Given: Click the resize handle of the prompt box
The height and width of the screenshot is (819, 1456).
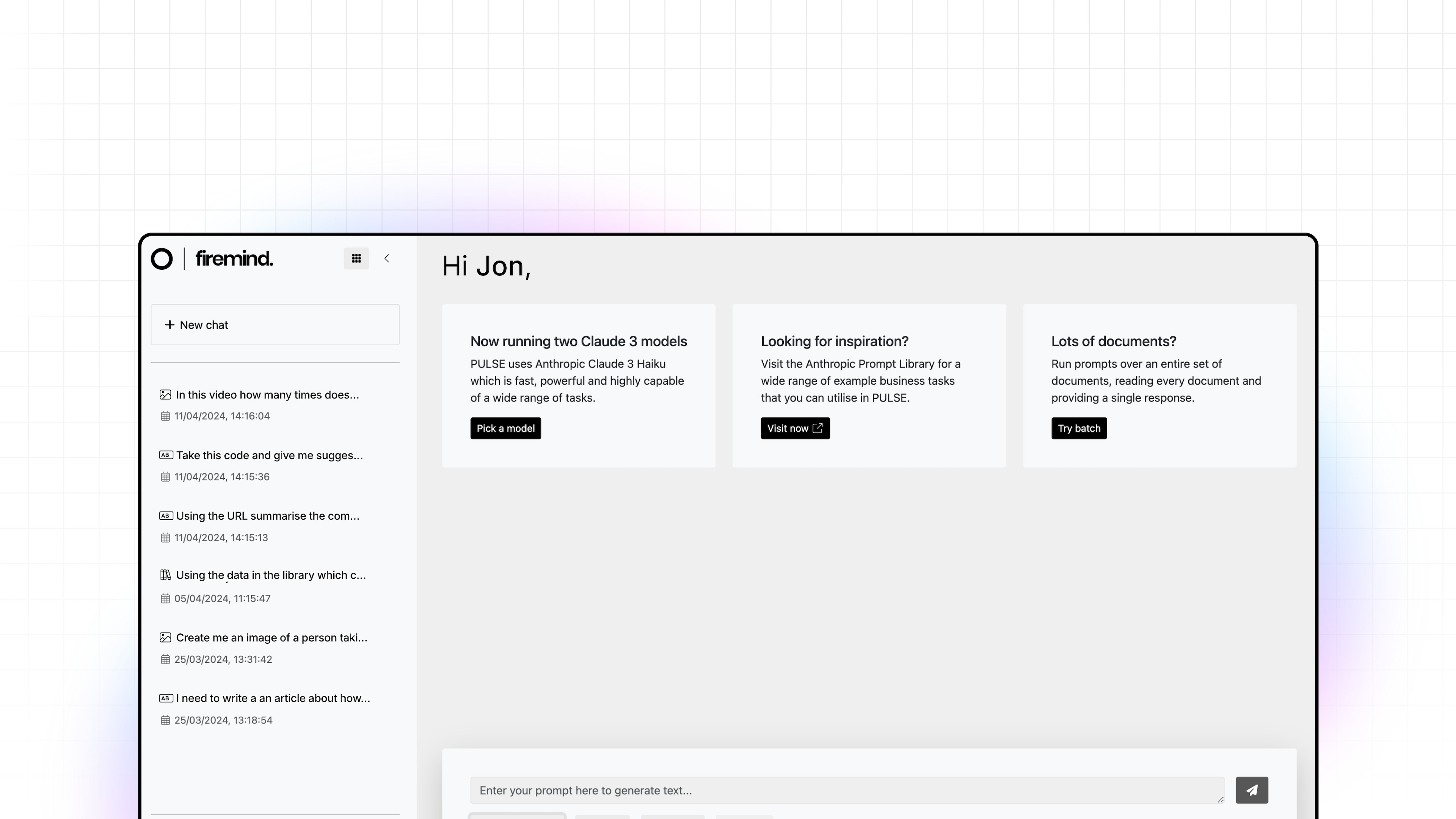Looking at the screenshot, I should 1220,799.
